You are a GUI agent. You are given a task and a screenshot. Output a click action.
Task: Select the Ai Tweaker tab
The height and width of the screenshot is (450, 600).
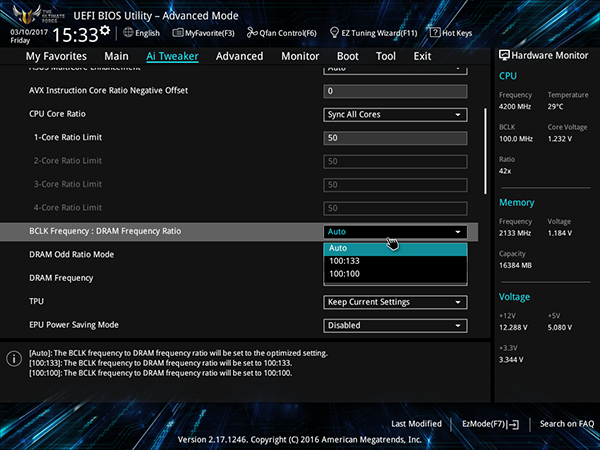172,56
